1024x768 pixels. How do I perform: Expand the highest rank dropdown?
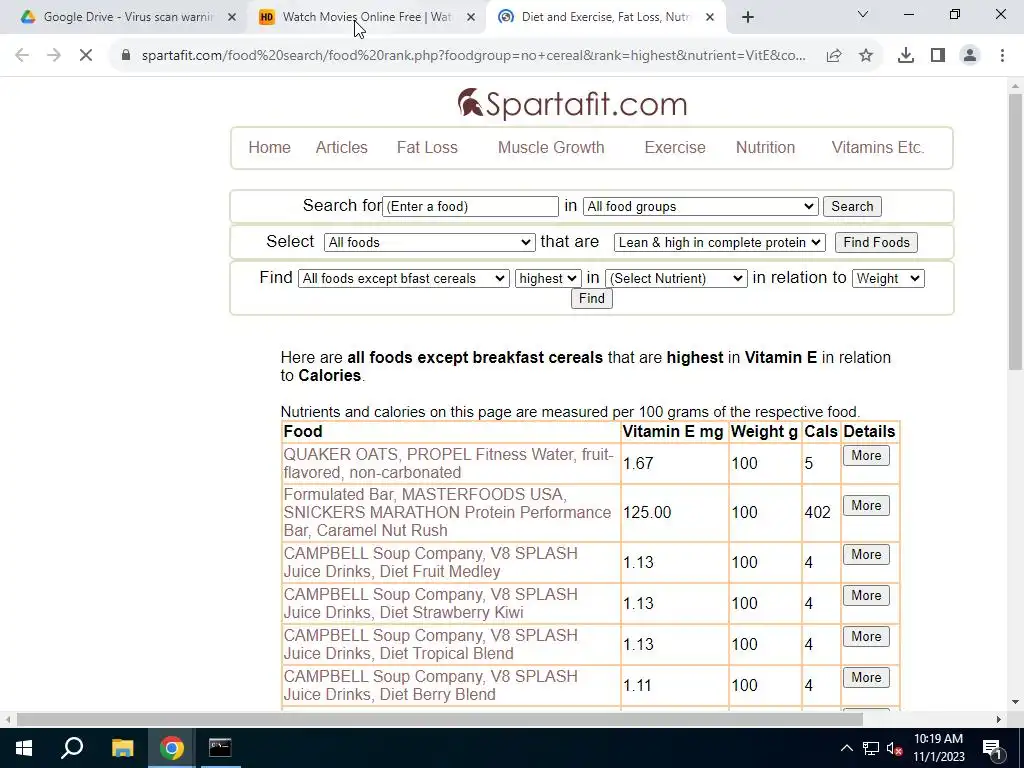tap(547, 278)
